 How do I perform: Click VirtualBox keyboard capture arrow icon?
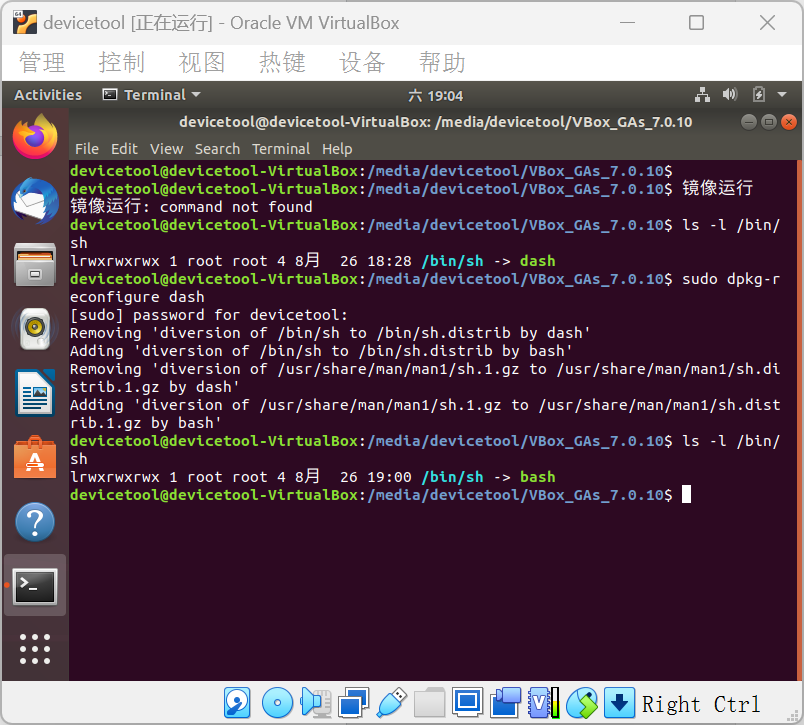point(619,703)
